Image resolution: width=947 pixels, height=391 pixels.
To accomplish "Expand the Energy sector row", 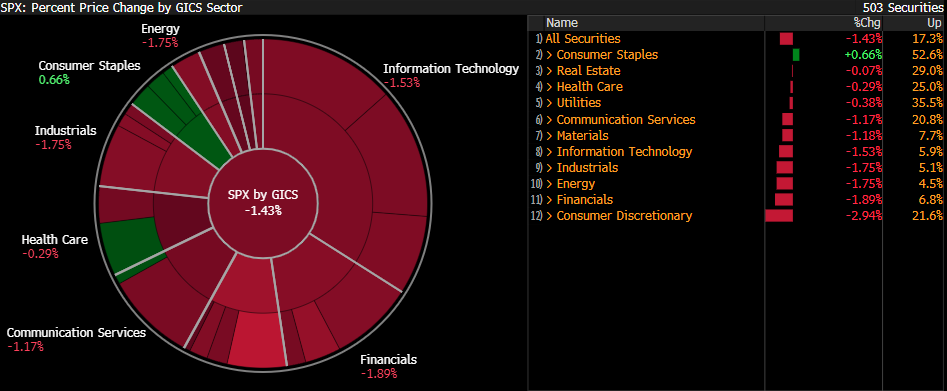I will click(x=549, y=184).
